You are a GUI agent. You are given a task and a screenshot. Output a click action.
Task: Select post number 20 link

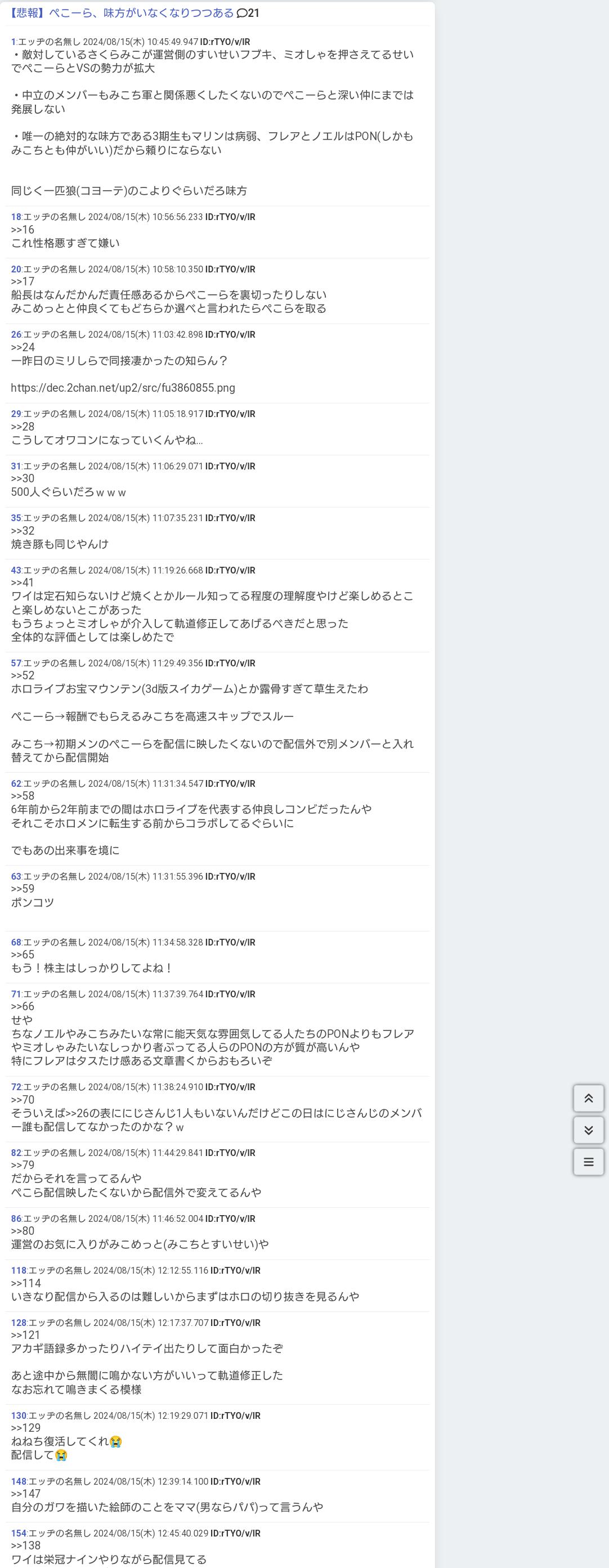coord(16,269)
